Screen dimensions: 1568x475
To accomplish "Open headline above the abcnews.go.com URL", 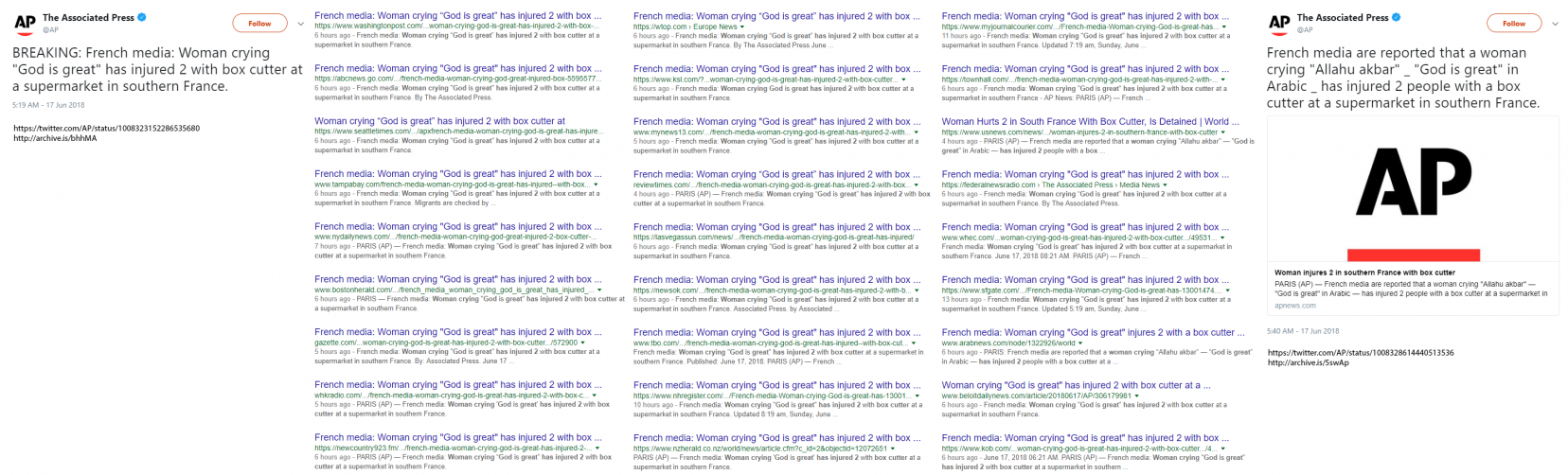I will pos(457,68).
